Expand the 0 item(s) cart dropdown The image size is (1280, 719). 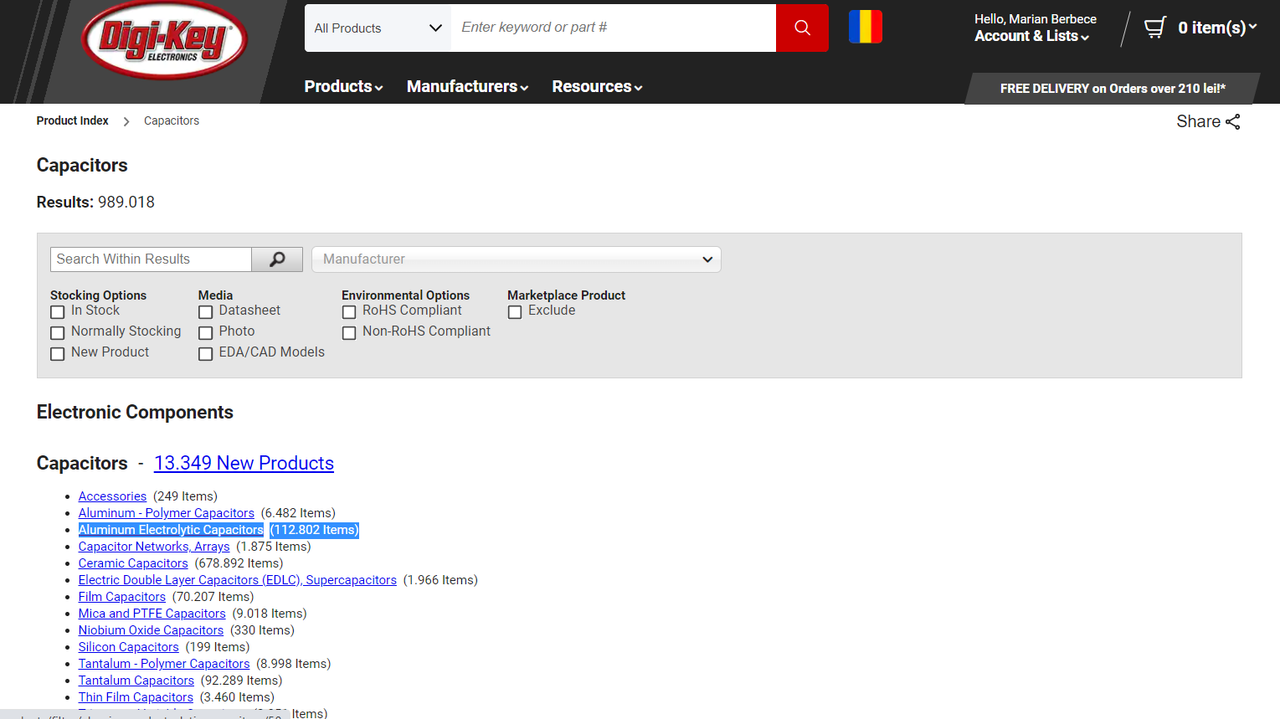1217,28
